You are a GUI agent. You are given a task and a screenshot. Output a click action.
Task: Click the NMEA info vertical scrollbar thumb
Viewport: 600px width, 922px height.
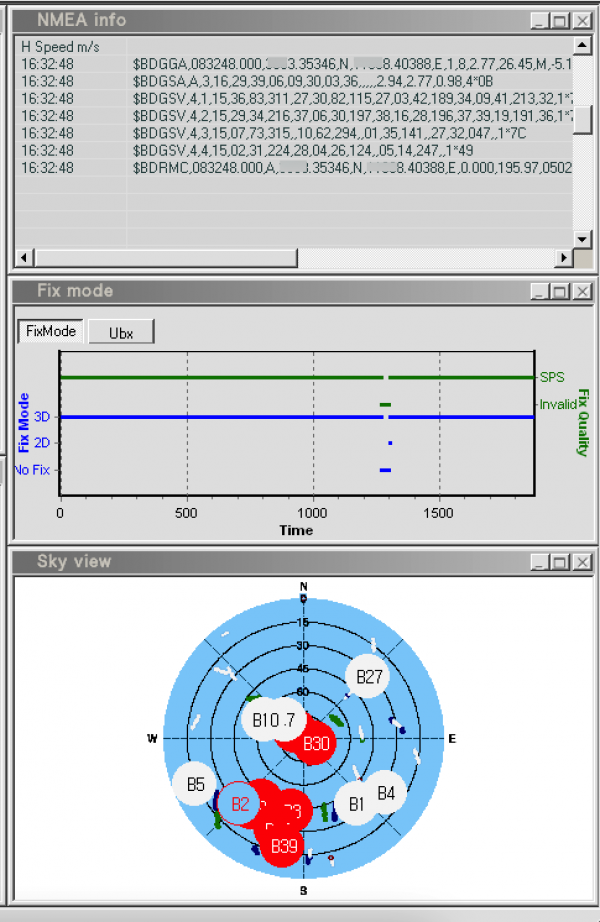(582, 120)
